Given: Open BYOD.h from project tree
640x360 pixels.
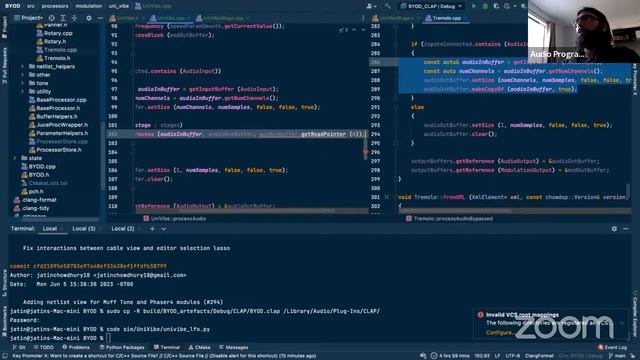Looking at the screenshot, I should (x=36, y=175).
